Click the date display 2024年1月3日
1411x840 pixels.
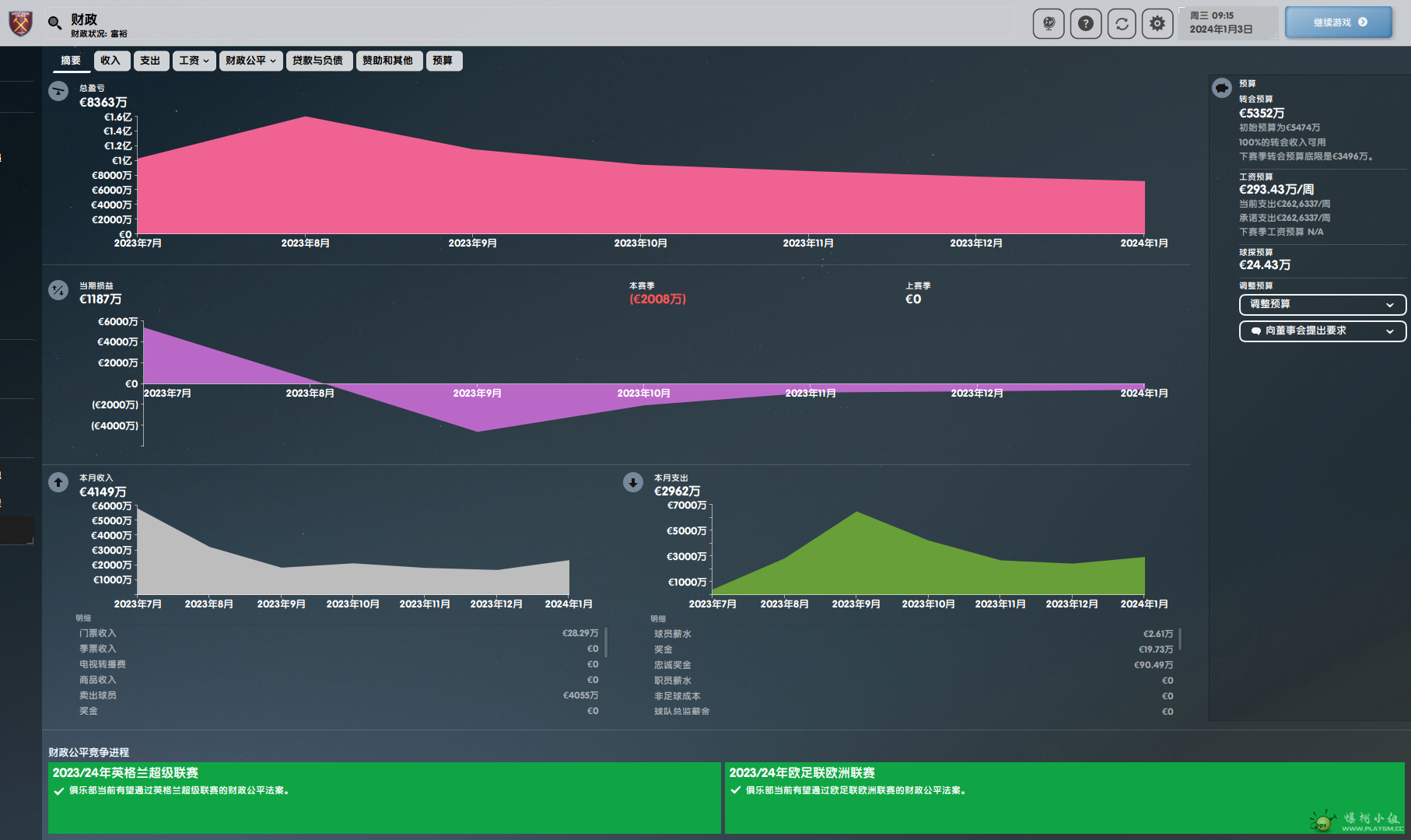click(x=1220, y=30)
